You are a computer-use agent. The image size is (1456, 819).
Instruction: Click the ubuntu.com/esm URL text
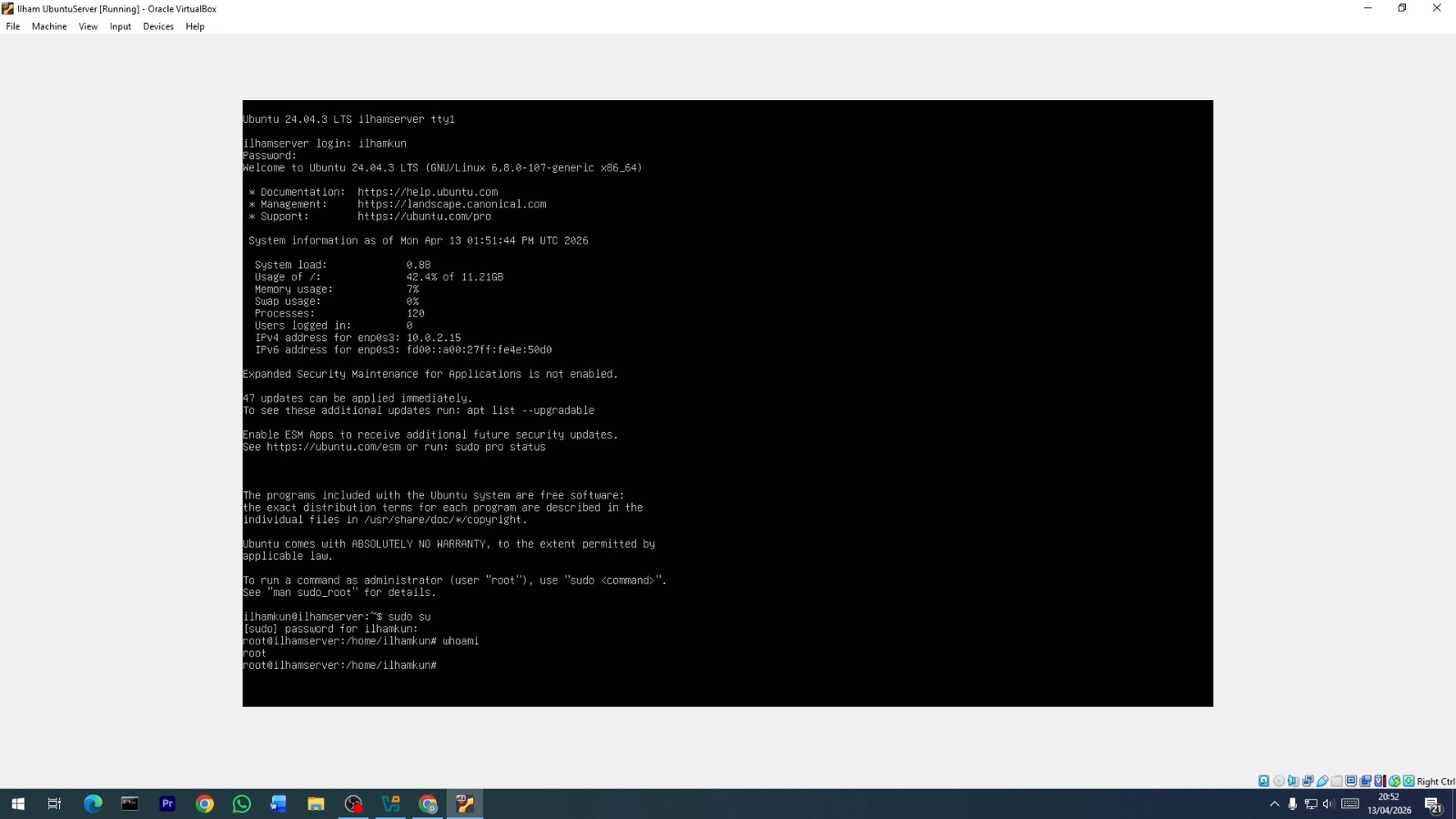(333, 447)
